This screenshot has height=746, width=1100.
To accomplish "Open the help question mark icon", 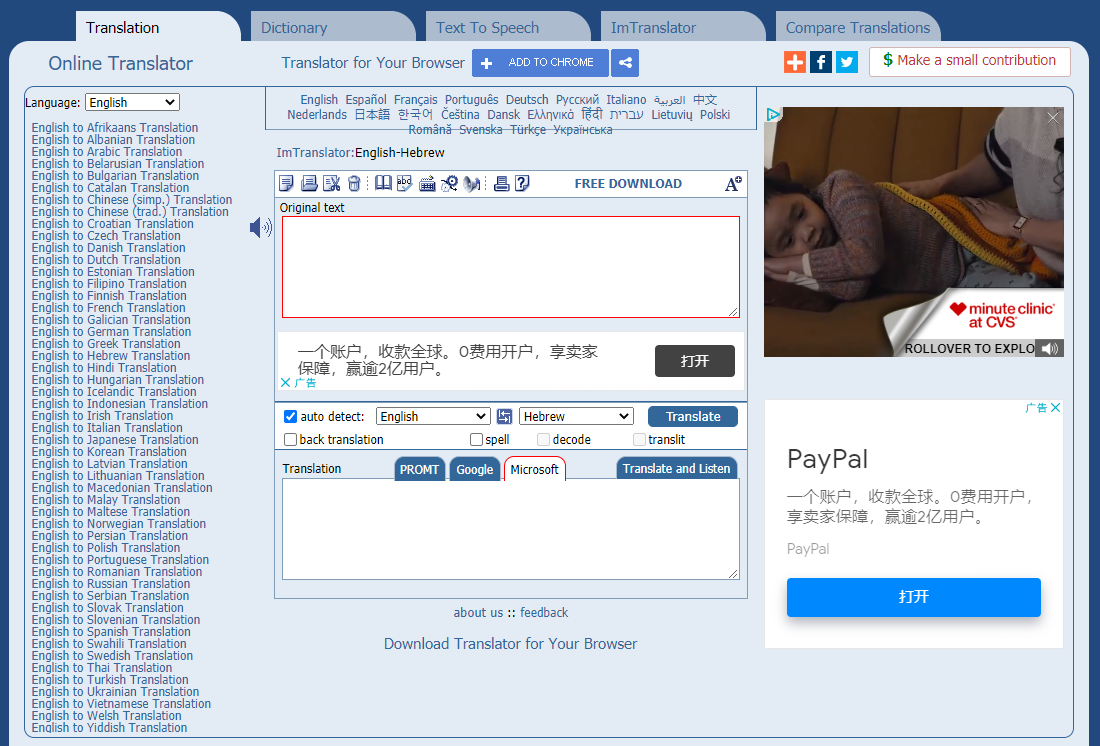I will tap(522, 183).
